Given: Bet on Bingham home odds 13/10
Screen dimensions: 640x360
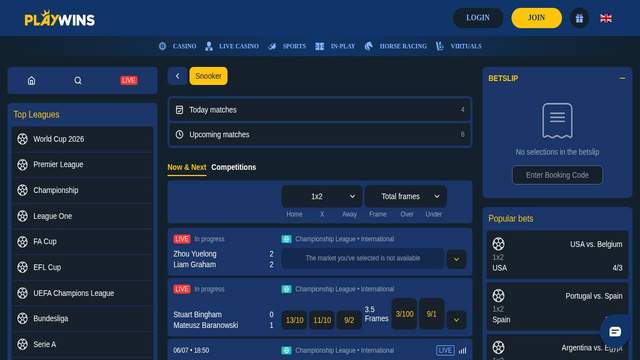Looking at the screenshot, I should click(294, 320).
